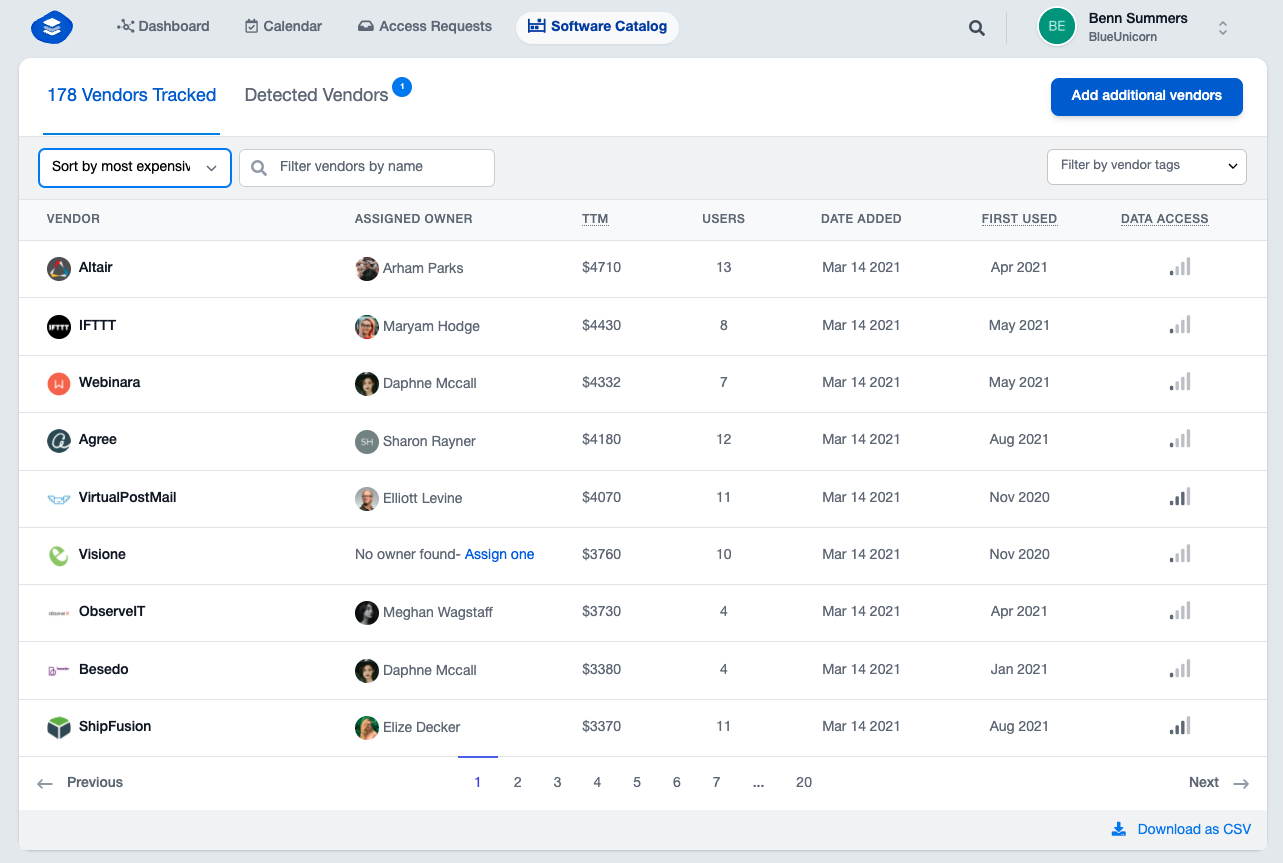Click the Download as CSV arrow icon
Screen dimensions: 1283x863
[x=1119, y=829]
